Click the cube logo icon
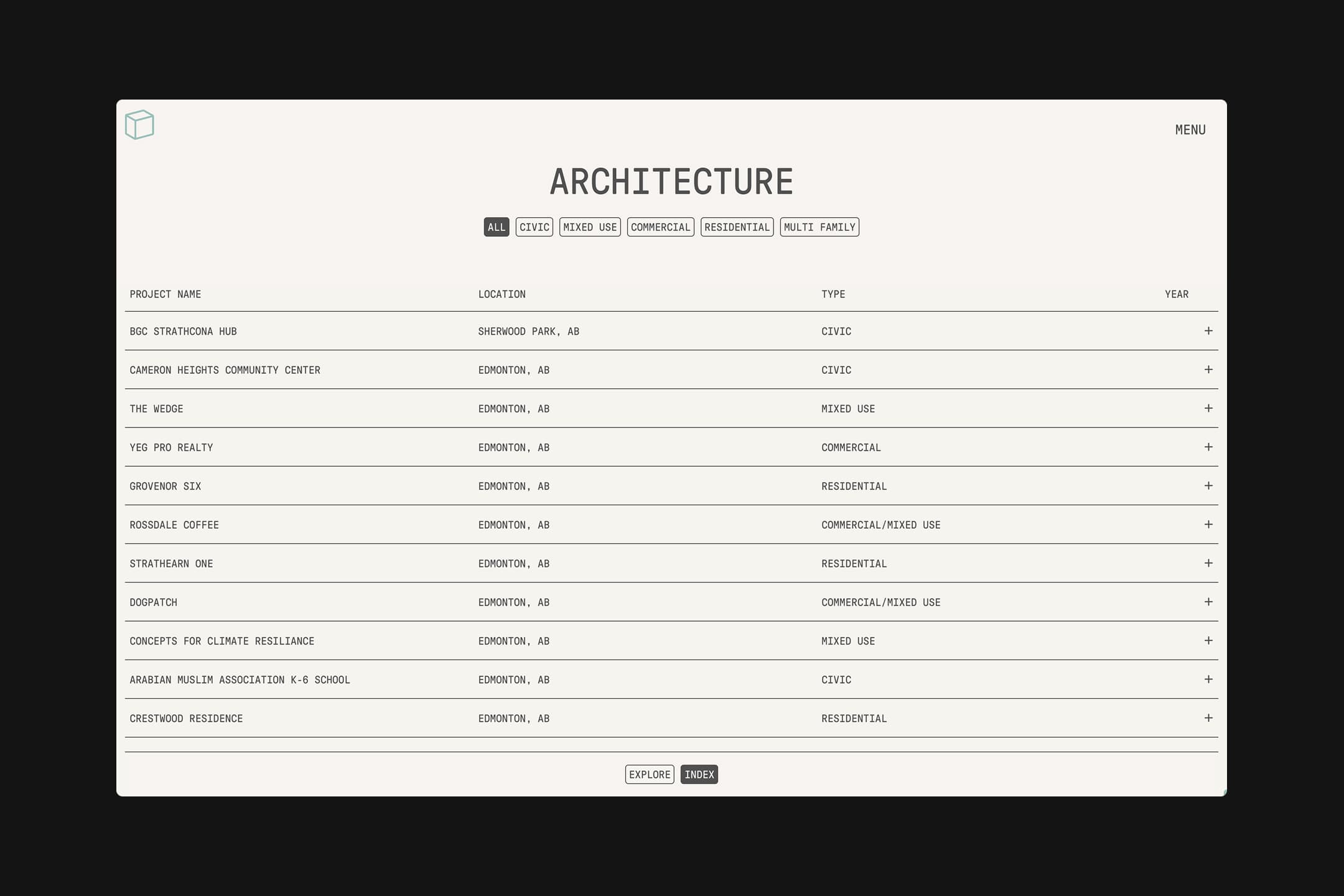 (139, 124)
